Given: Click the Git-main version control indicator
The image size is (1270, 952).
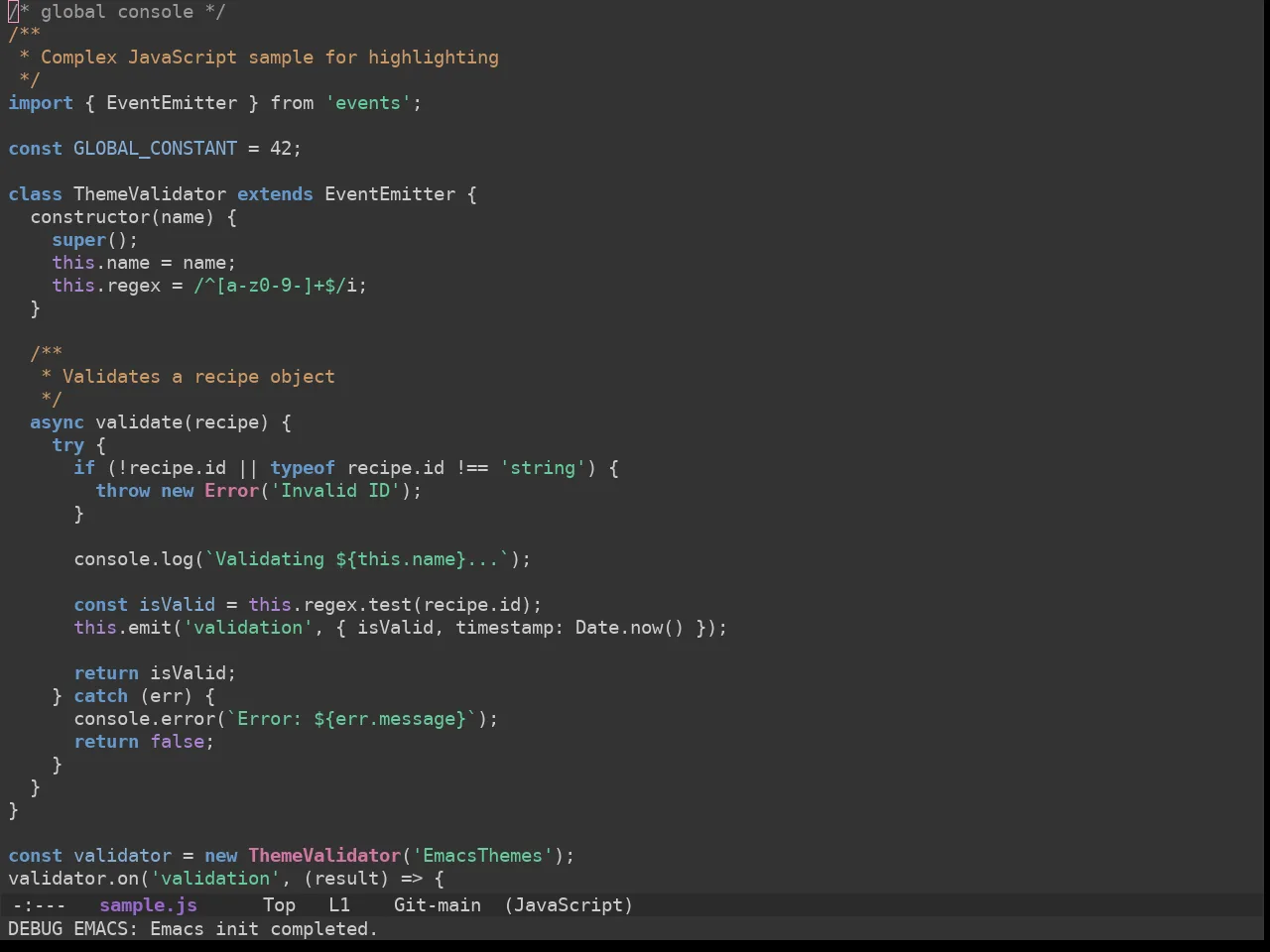Looking at the screenshot, I should (438, 905).
